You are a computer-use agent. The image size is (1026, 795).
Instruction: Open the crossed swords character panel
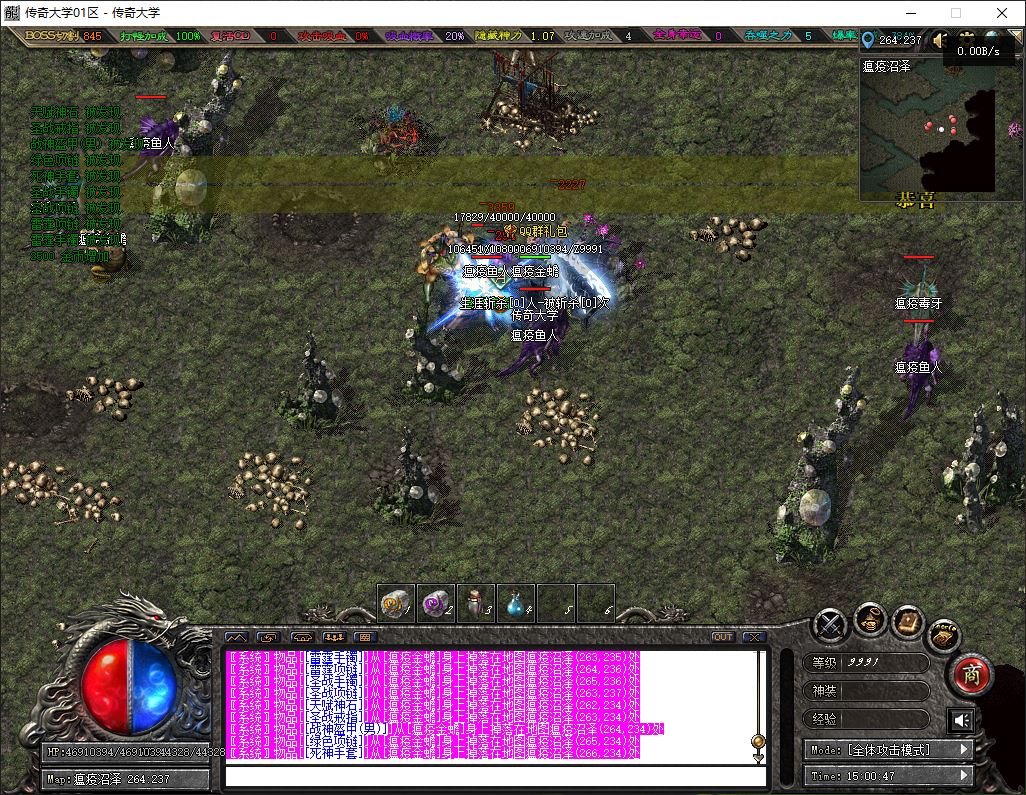(831, 625)
